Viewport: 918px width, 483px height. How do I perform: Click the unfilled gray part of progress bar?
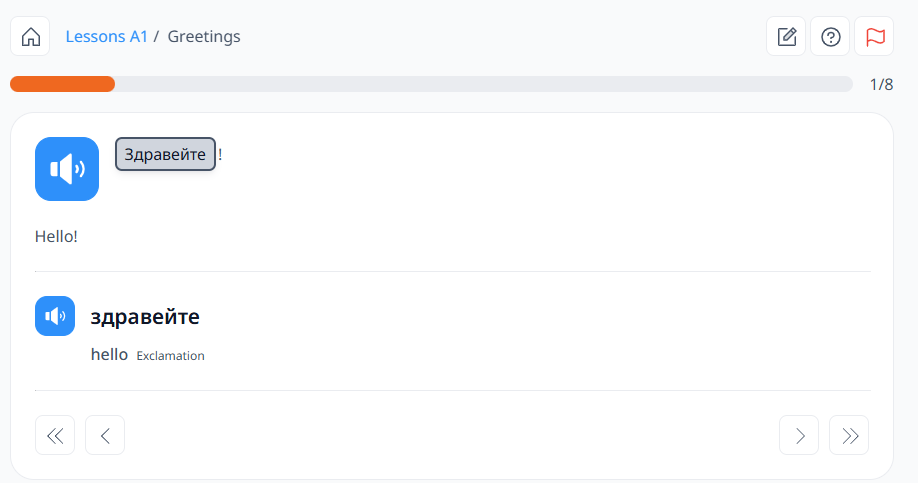click(484, 84)
